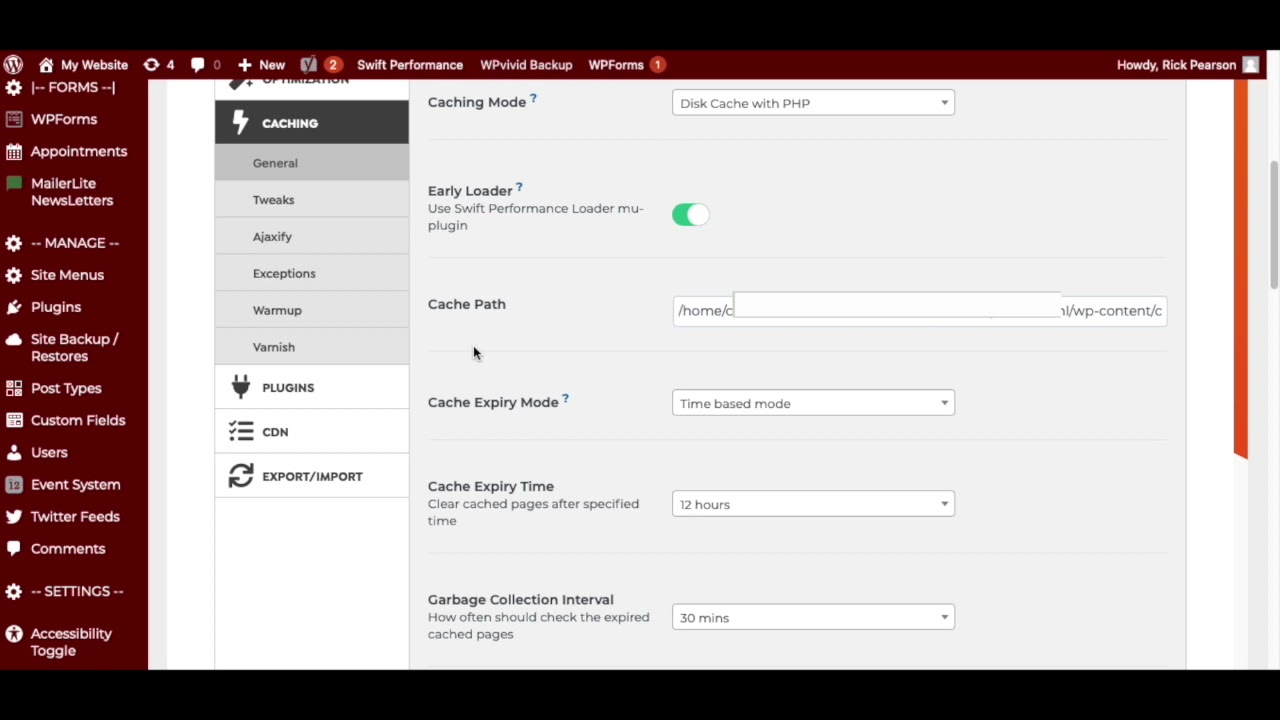Open the Garbage Collection Interval dropdown
Viewport: 1280px width, 720px height.
click(813, 617)
